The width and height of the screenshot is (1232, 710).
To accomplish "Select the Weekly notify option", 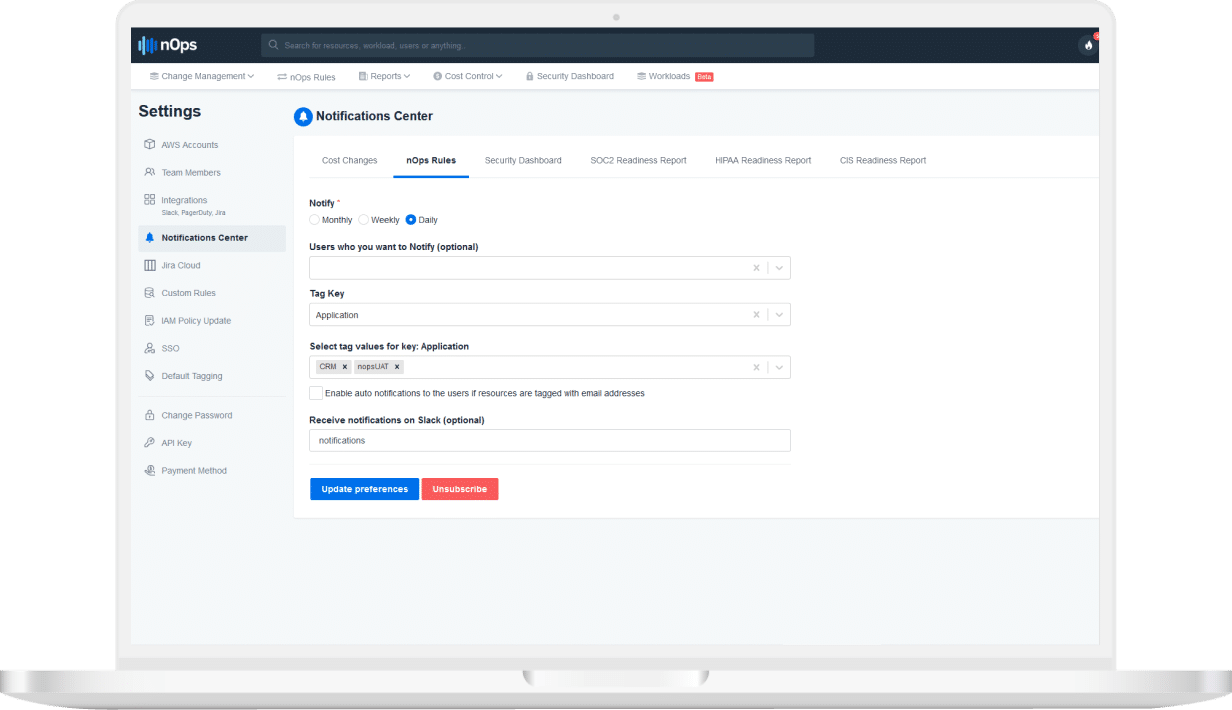I will [364, 220].
